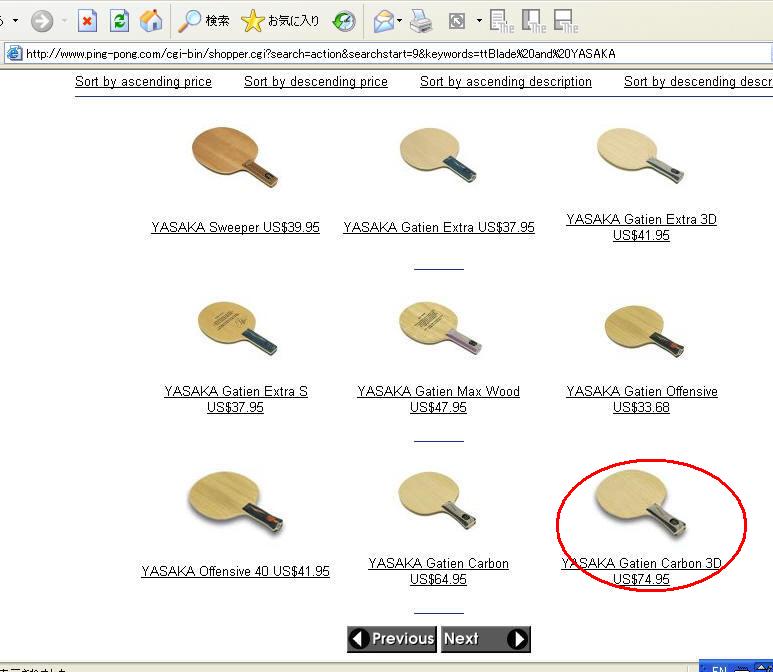Click the Gatien Extra 3D blade image
The image size is (773, 672).
[x=640, y=155]
